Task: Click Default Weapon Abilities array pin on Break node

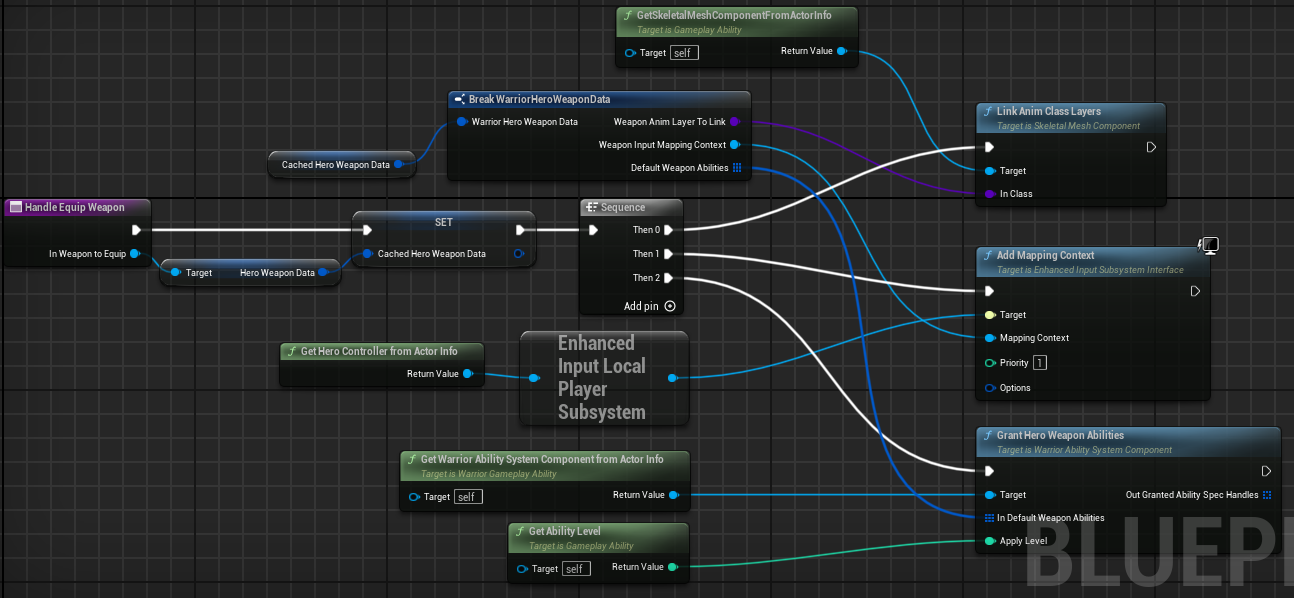Action: click(x=737, y=168)
